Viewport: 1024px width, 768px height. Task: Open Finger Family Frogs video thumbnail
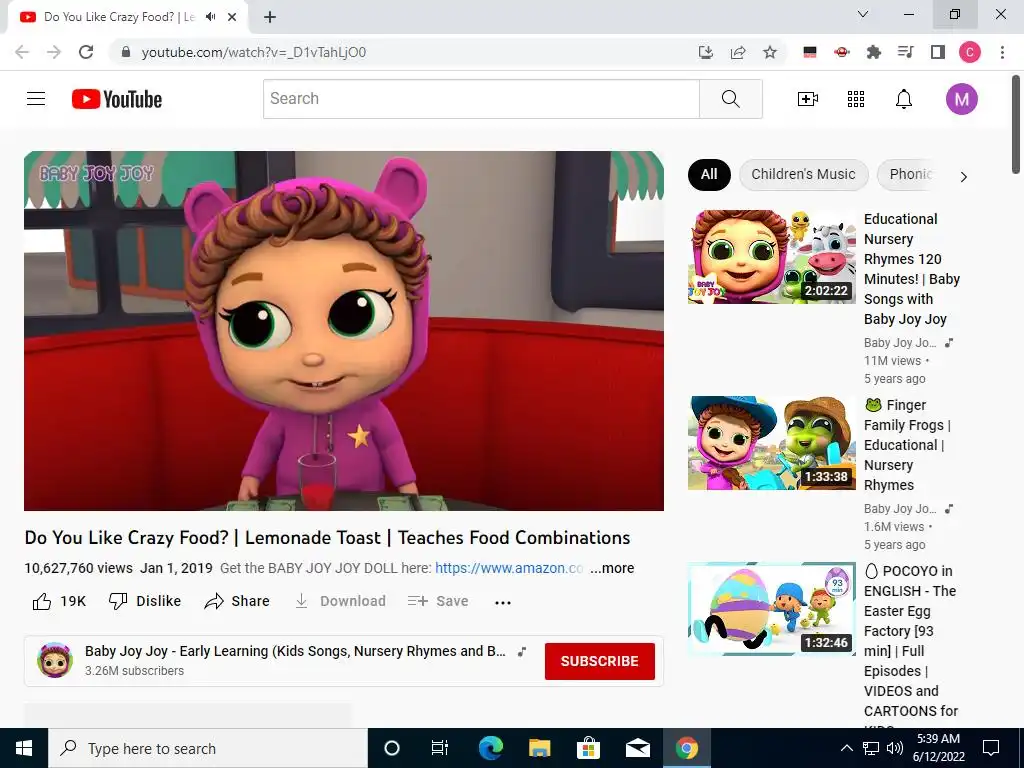point(771,443)
